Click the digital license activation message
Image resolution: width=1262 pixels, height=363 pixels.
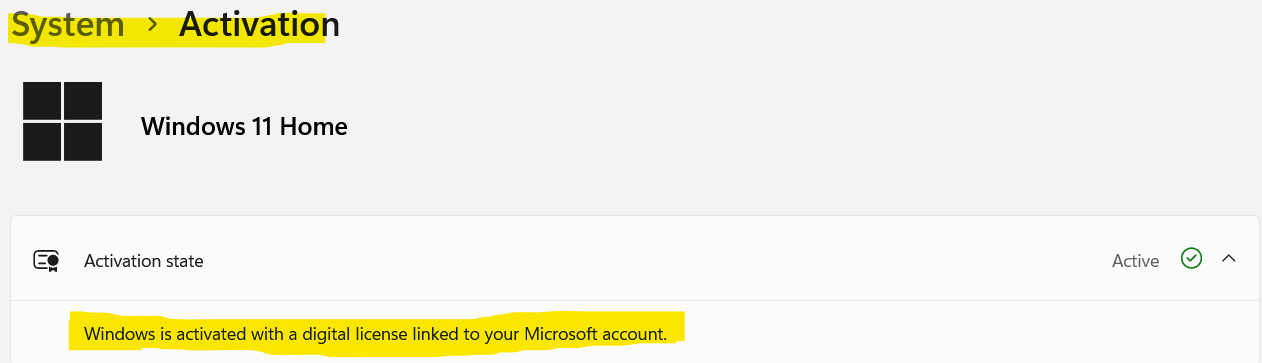click(x=375, y=333)
